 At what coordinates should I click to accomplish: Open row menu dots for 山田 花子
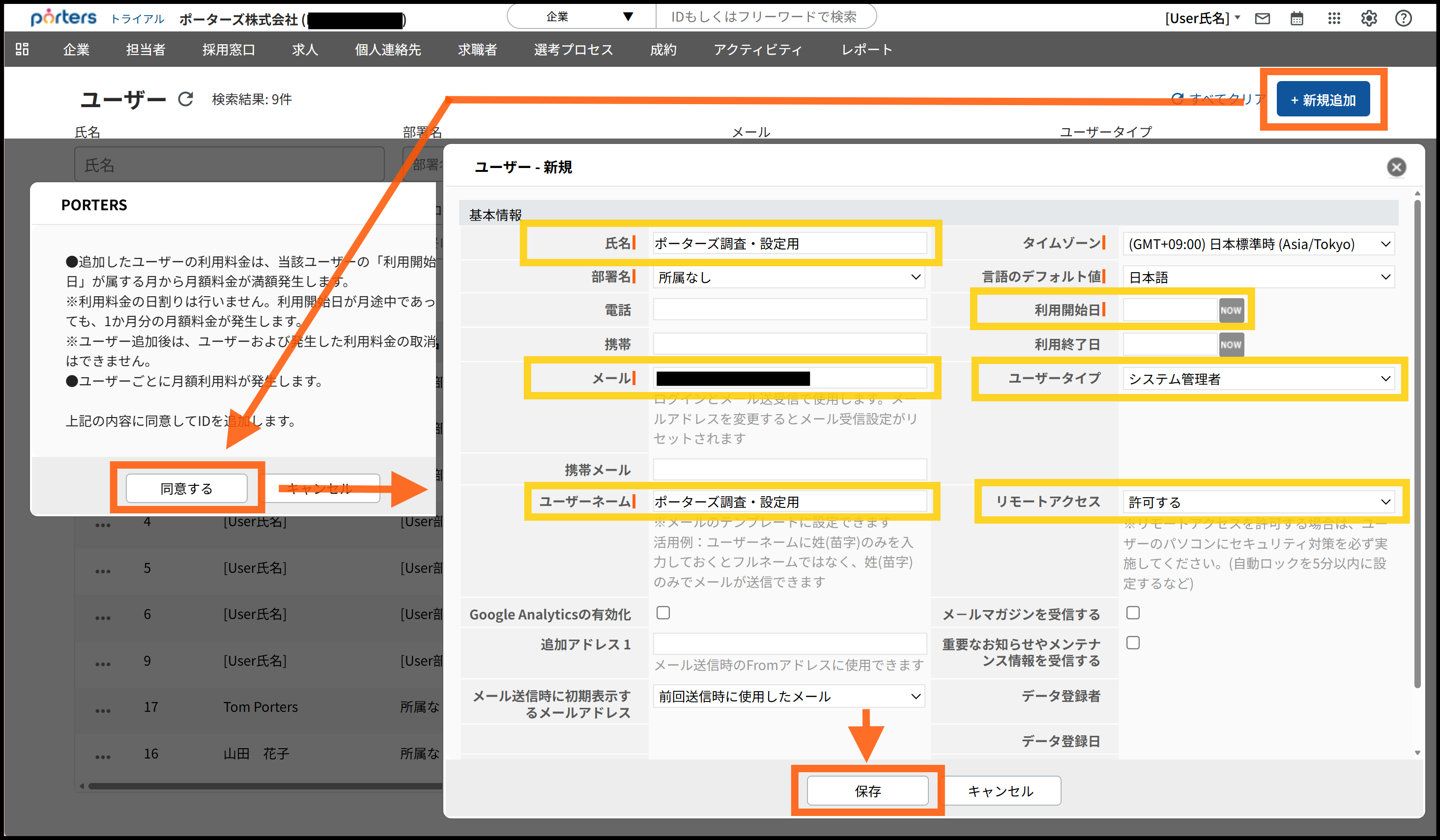click(x=103, y=756)
